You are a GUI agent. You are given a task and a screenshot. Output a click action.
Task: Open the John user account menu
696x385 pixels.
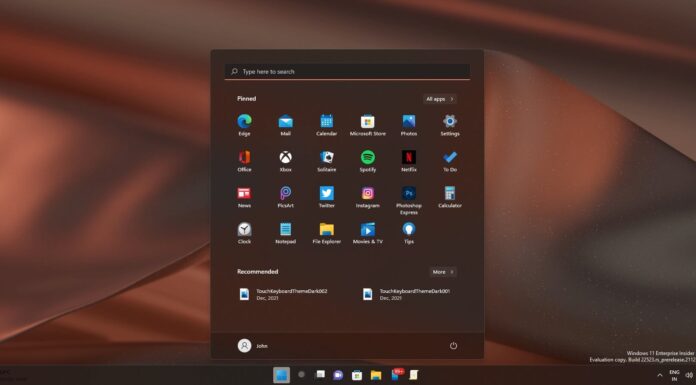[x=253, y=345]
